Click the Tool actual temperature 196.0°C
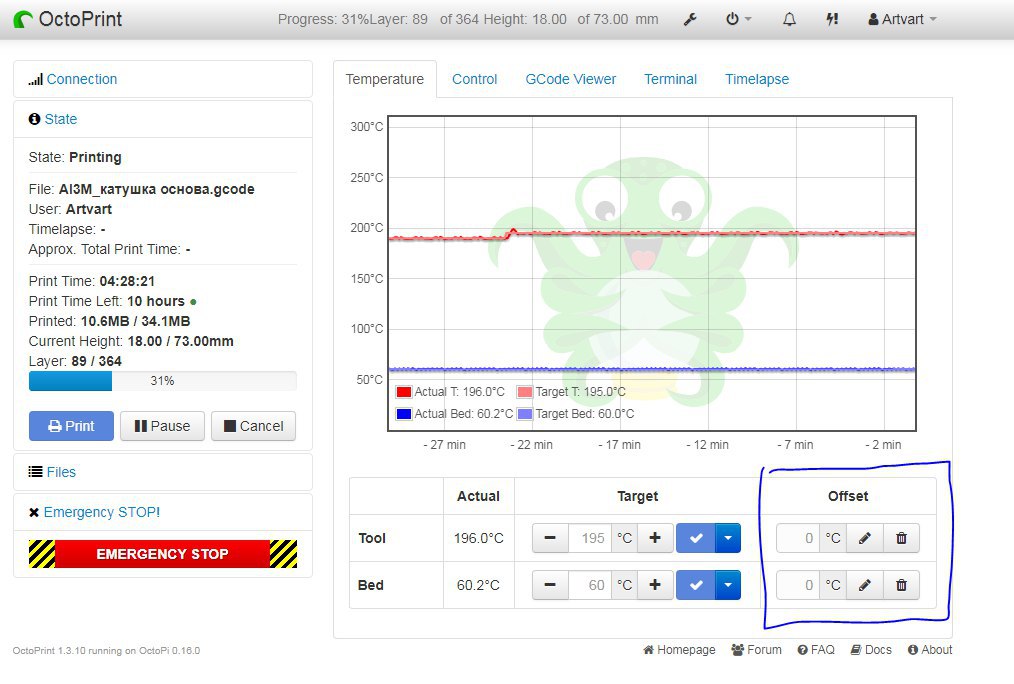Viewport: 1014px width, 684px height. (479, 538)
